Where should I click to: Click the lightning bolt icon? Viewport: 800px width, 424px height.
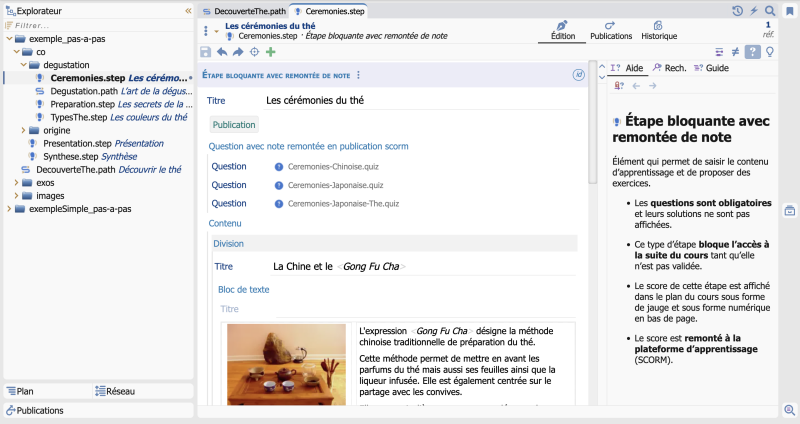[x=754, y=11]
